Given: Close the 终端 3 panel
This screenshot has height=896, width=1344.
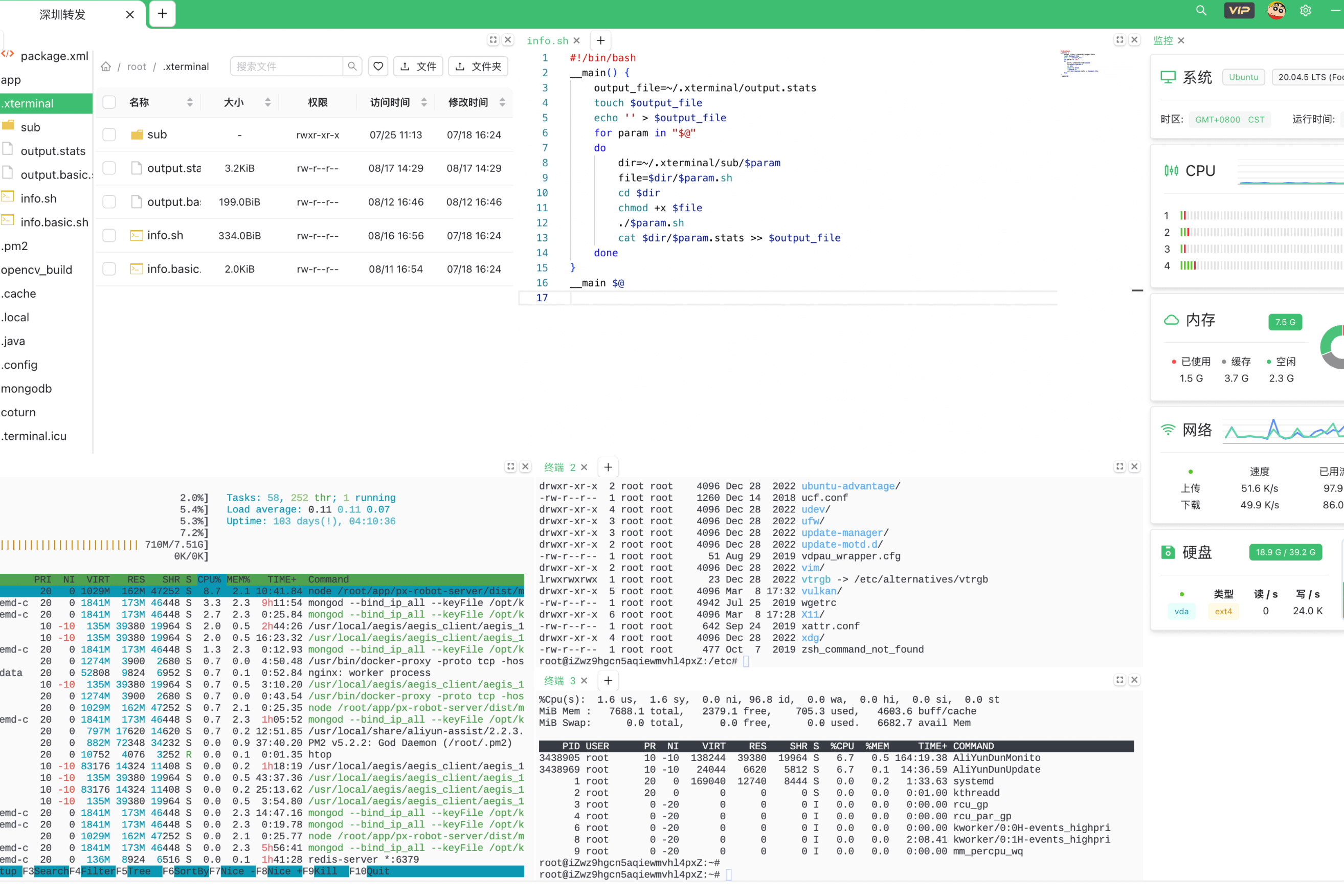Looking at the screenshot, I should click(1134, 680).
